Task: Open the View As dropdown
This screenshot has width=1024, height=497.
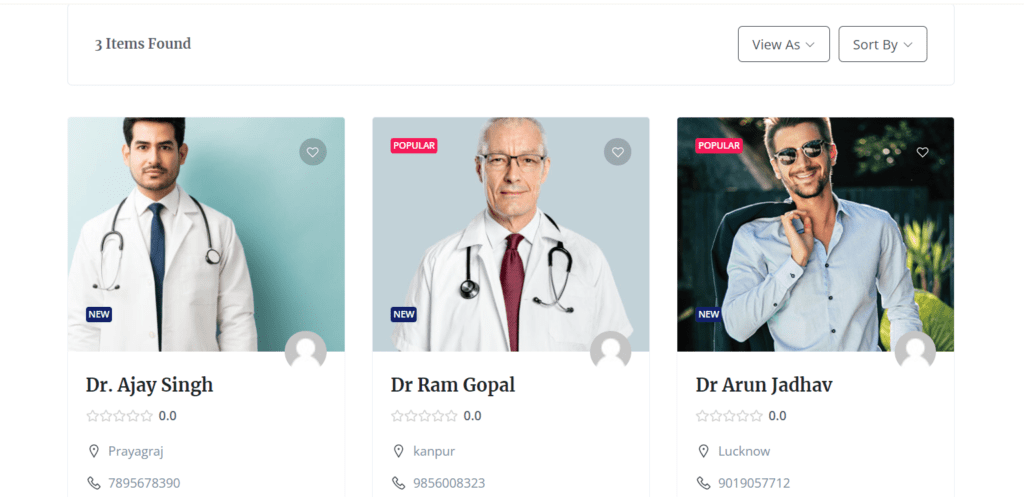Action: (784, 44)
